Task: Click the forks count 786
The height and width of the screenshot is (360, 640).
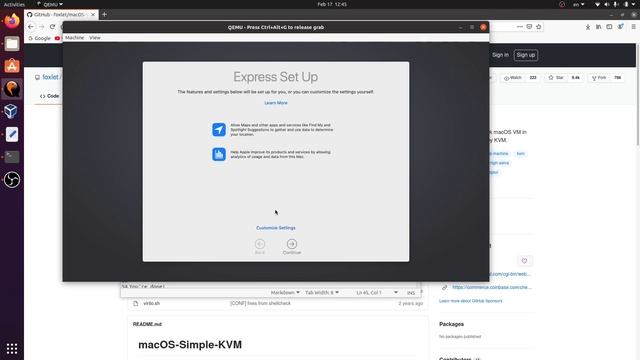Action: [618, 78]
